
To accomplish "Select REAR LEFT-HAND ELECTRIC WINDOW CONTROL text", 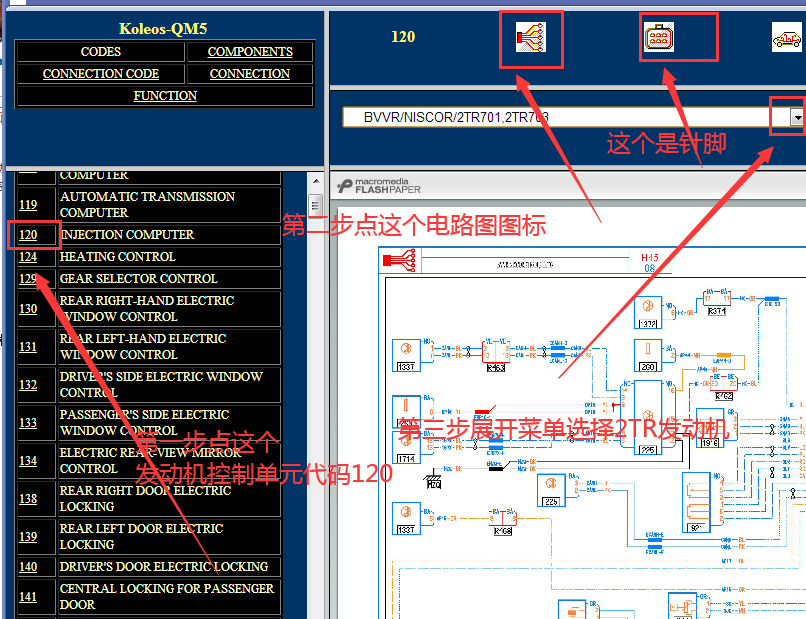I will [x=143, y=347].
